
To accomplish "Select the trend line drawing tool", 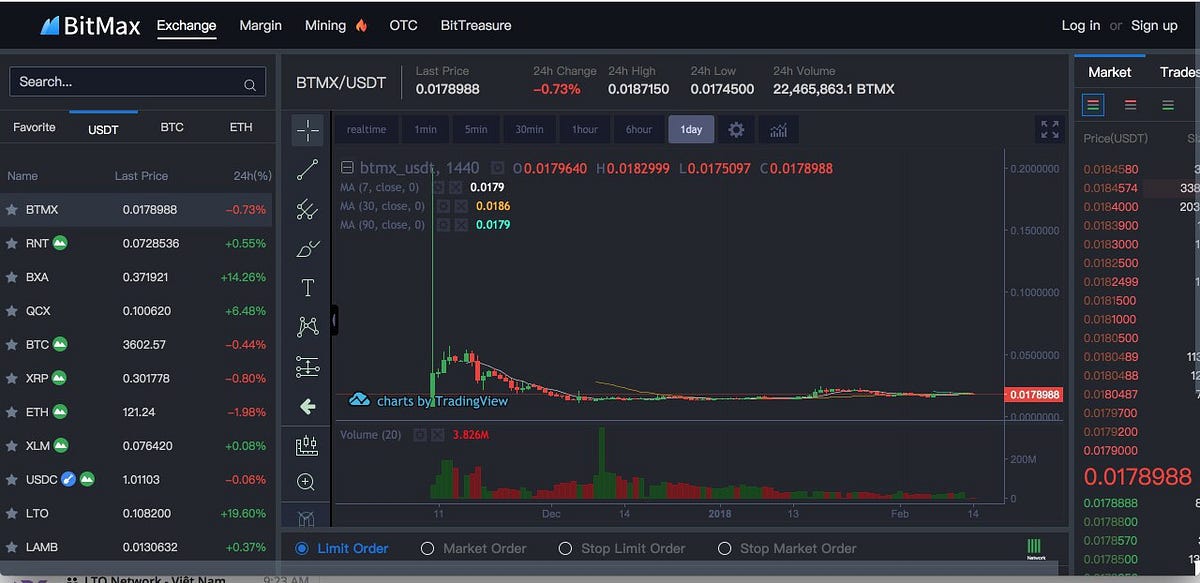I will coord(307,169).
